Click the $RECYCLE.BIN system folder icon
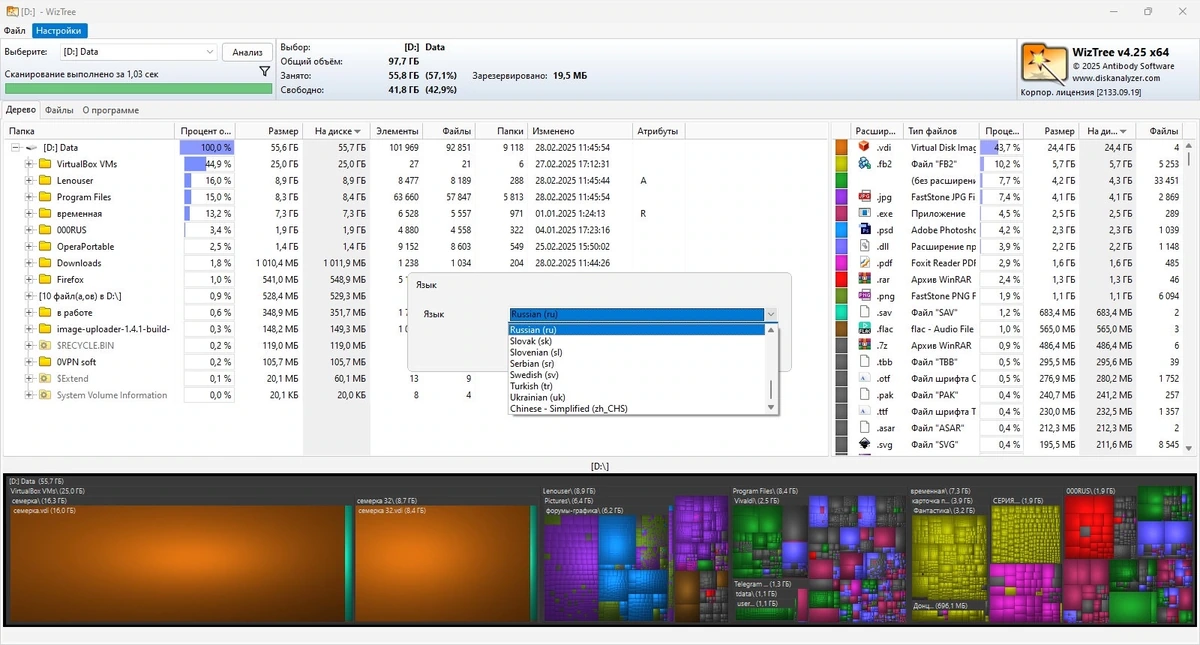Image resolution: width=1200 pixels, height=645 pixels. click(44, 345)
